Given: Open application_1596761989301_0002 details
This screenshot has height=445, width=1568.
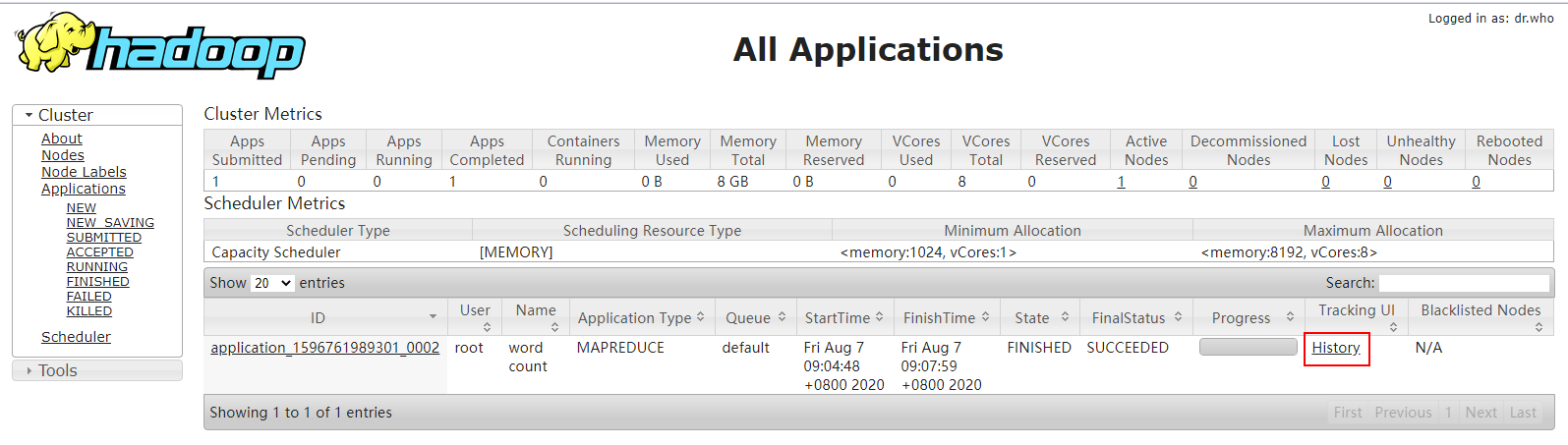Looking at the screenshot, I should pos(324,348).
